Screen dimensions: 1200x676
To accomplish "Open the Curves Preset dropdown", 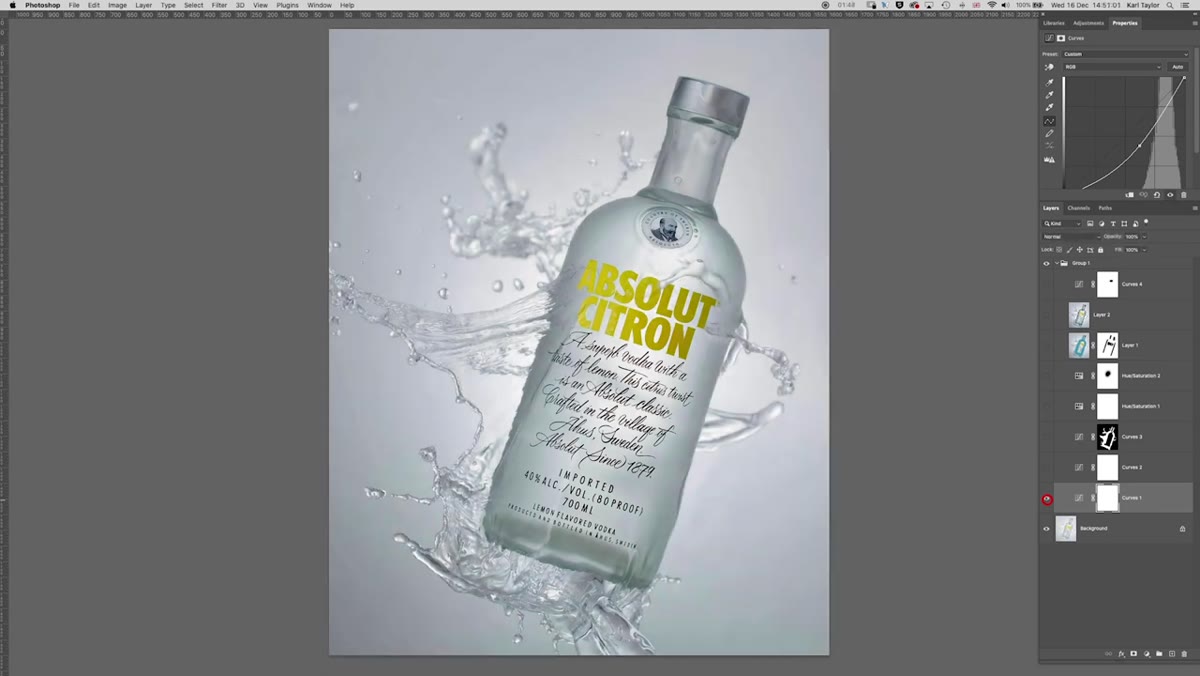I will [x=1125, y=54].
